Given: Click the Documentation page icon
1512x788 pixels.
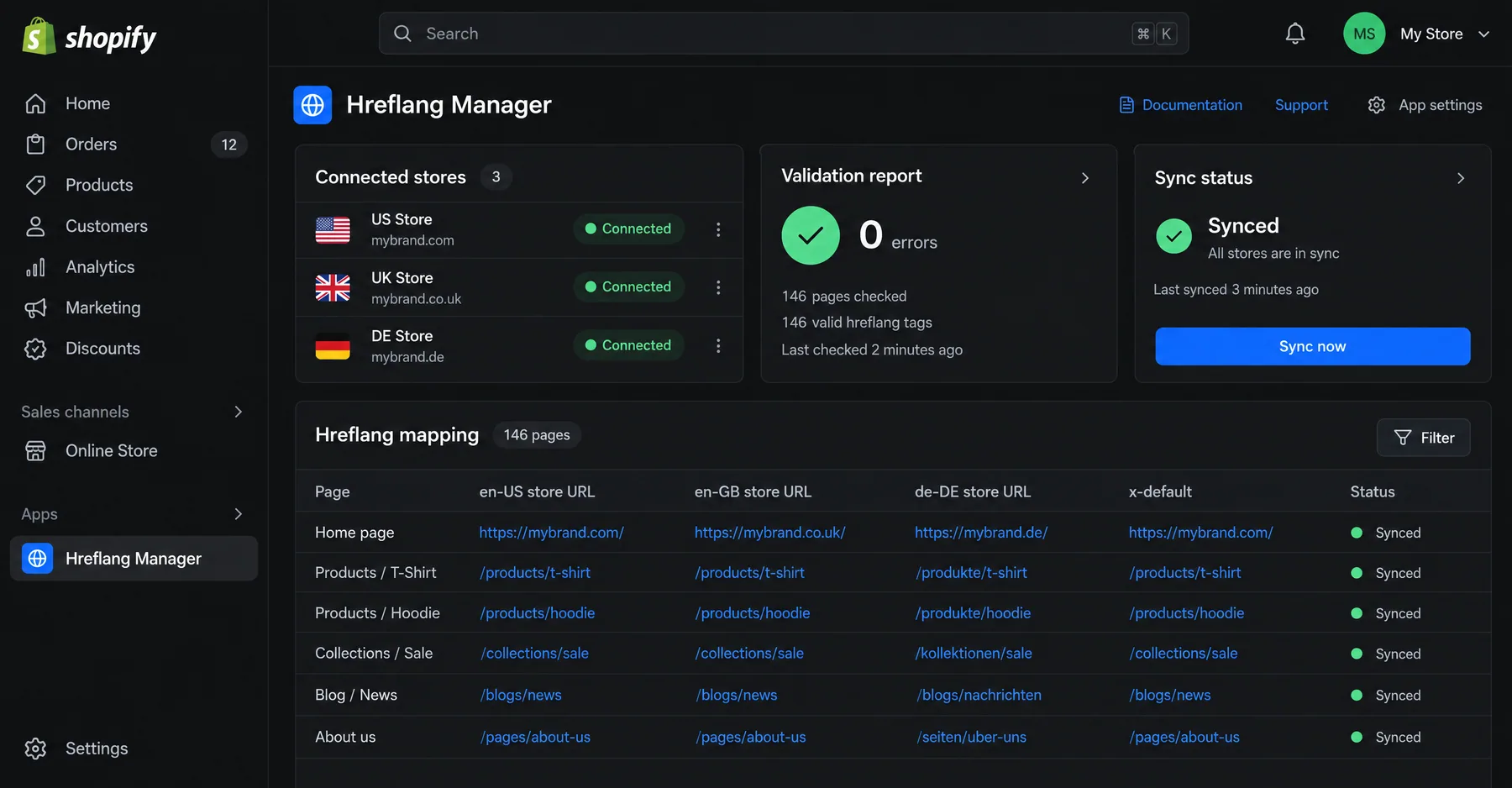Looking at the screenshot, I should (x=1126, y=105).
